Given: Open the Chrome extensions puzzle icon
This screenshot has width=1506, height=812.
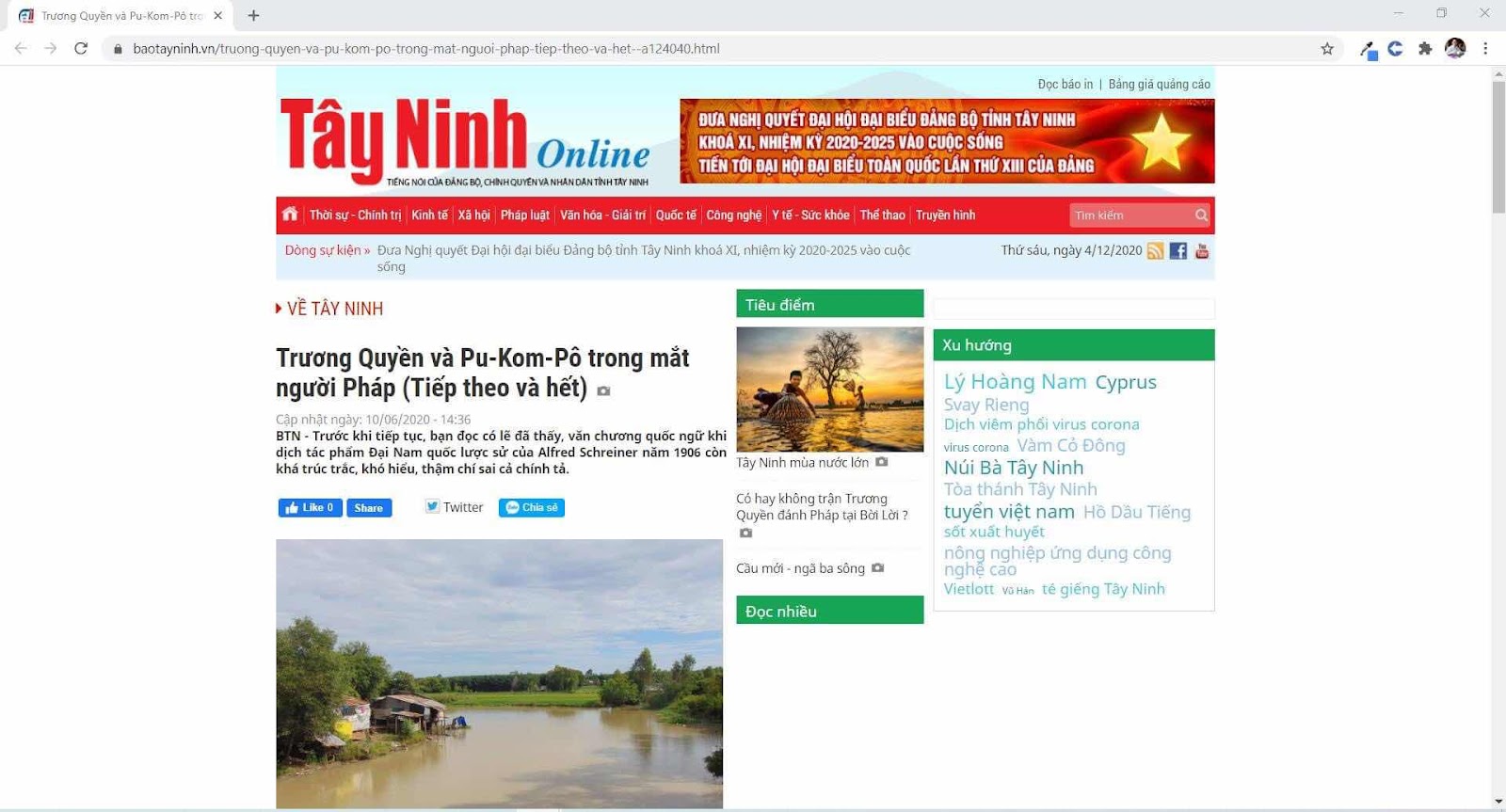Looking at the screenshot, I should (1425, 49).
